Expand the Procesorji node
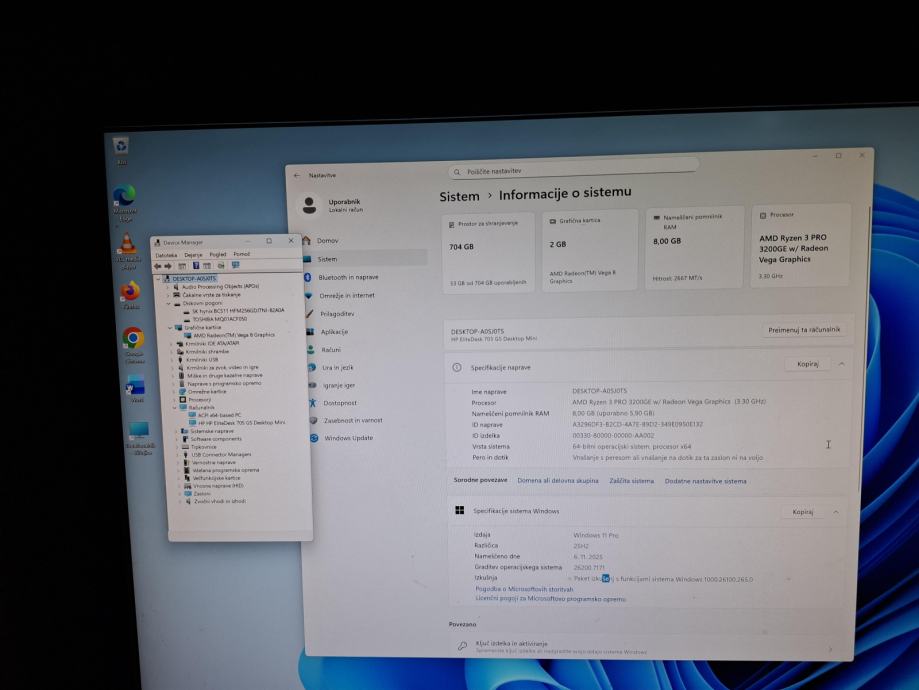 174,399
